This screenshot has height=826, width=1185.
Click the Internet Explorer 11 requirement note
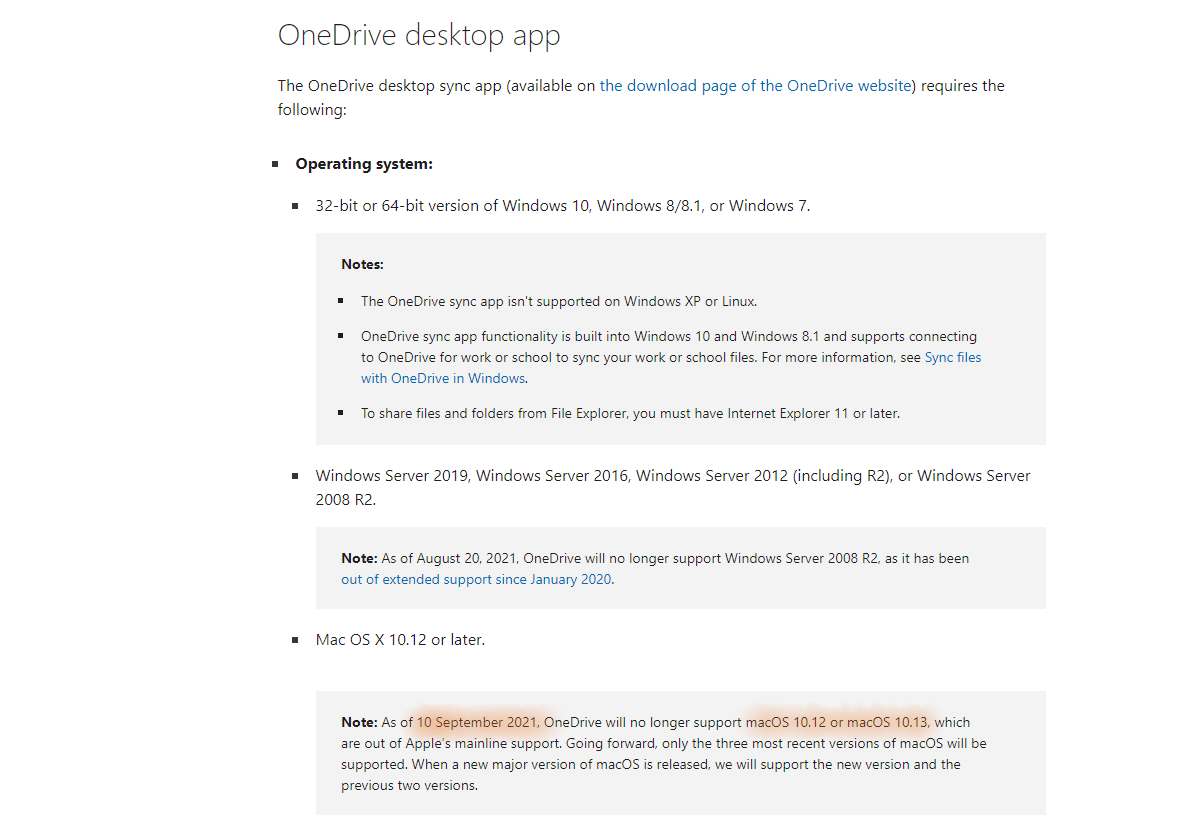pos(630,413)
